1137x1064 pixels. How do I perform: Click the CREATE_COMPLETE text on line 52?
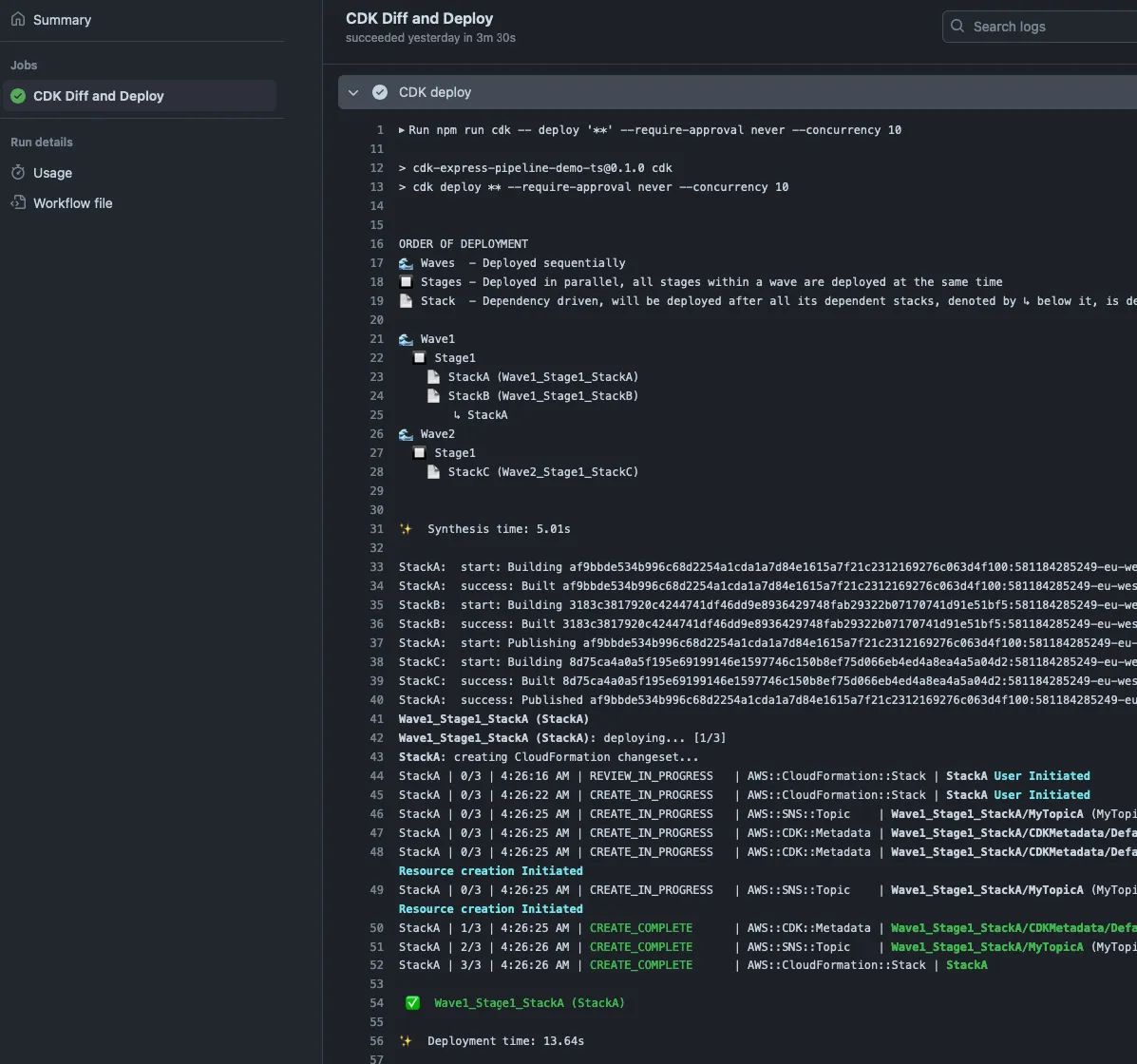[x=641, y=965]
